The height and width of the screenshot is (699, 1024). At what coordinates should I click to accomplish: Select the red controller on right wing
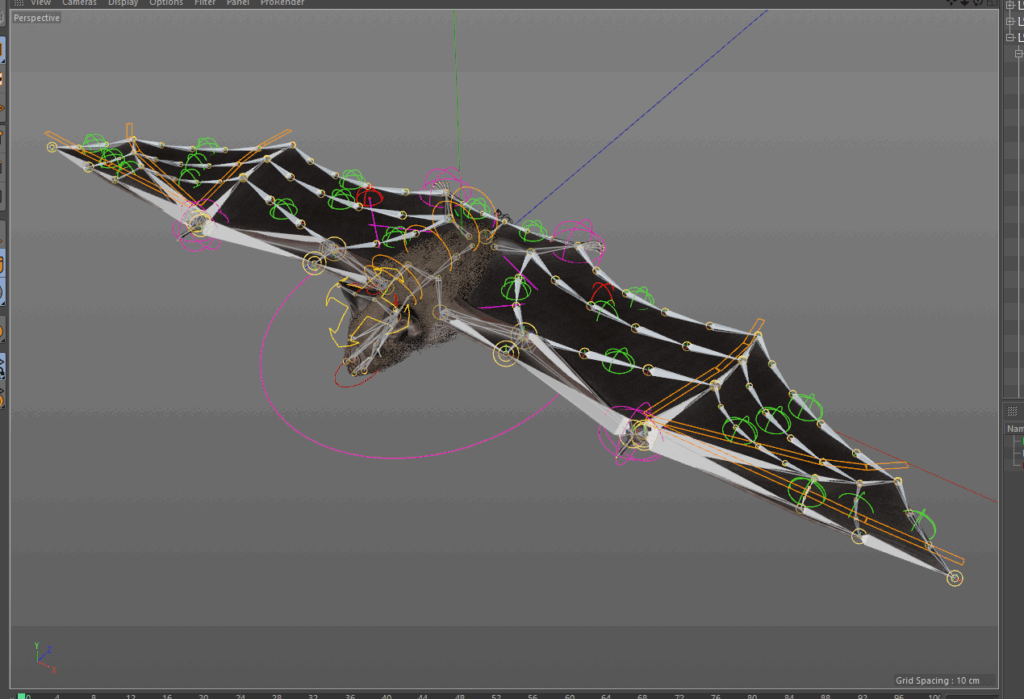(x=602, y=293)
